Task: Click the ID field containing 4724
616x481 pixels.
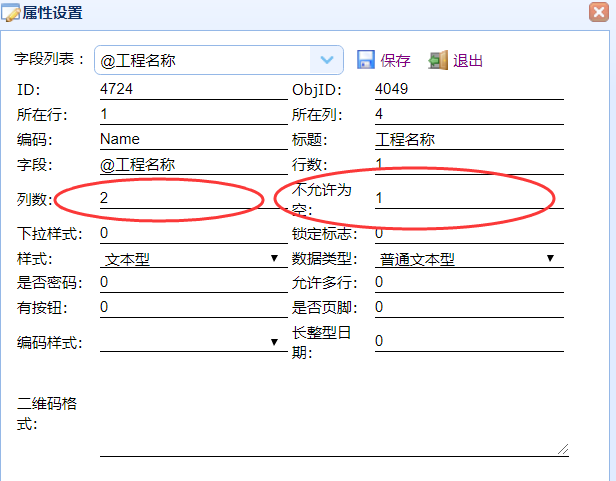Action: [194, 89]
